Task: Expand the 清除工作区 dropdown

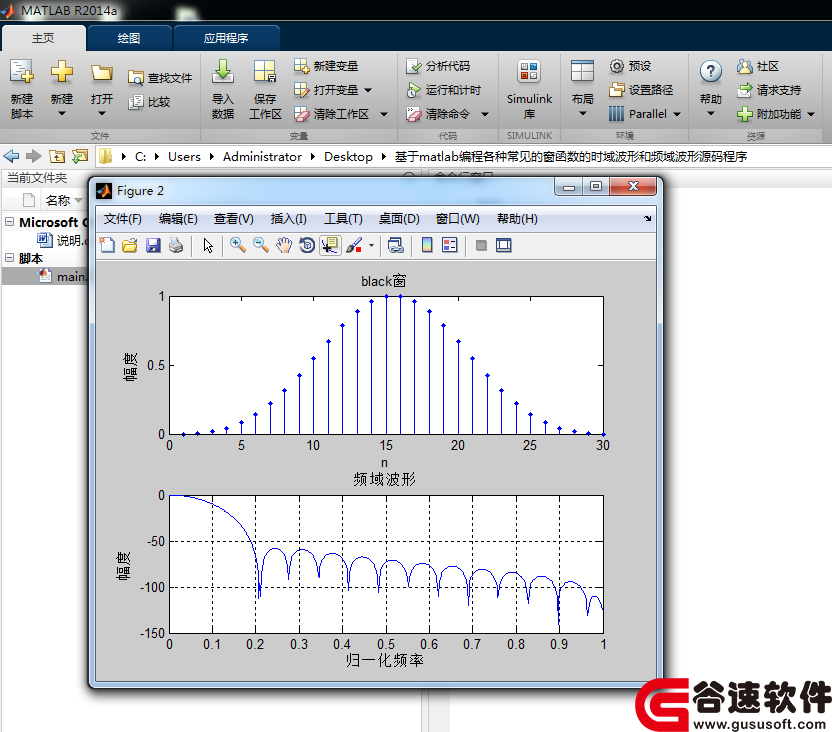Action: pos(384,114)
